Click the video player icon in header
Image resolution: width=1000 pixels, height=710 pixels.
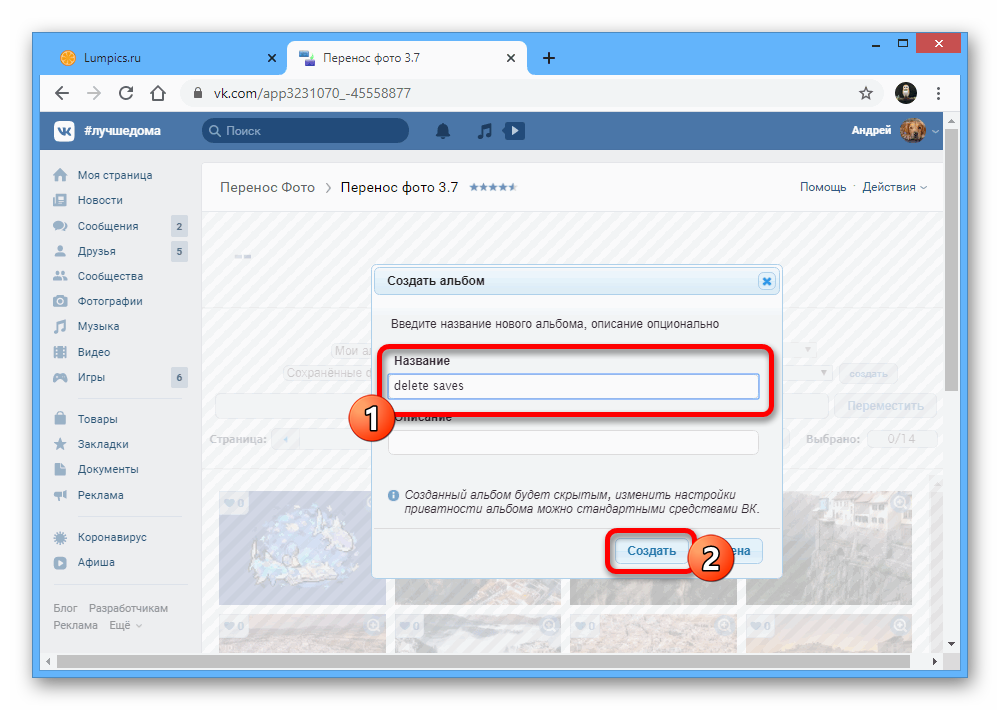click(x=513, y=131)
